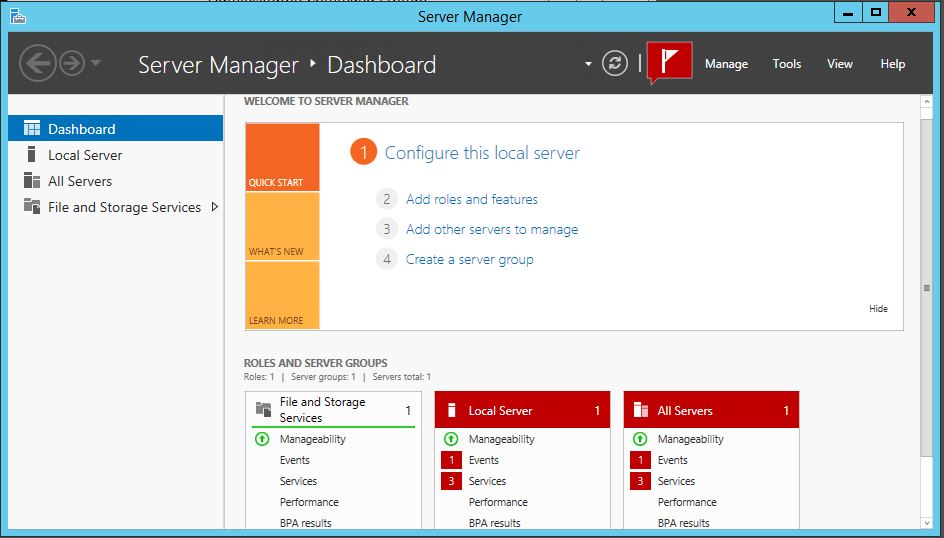Select Local Server in the sidebar
This screenshot has height=538, width=944.
click(116, 155)
